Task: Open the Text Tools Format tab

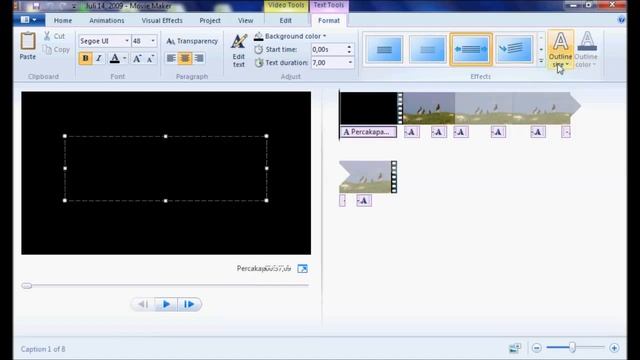Action: pyautogui.click(x=329, y=20)
